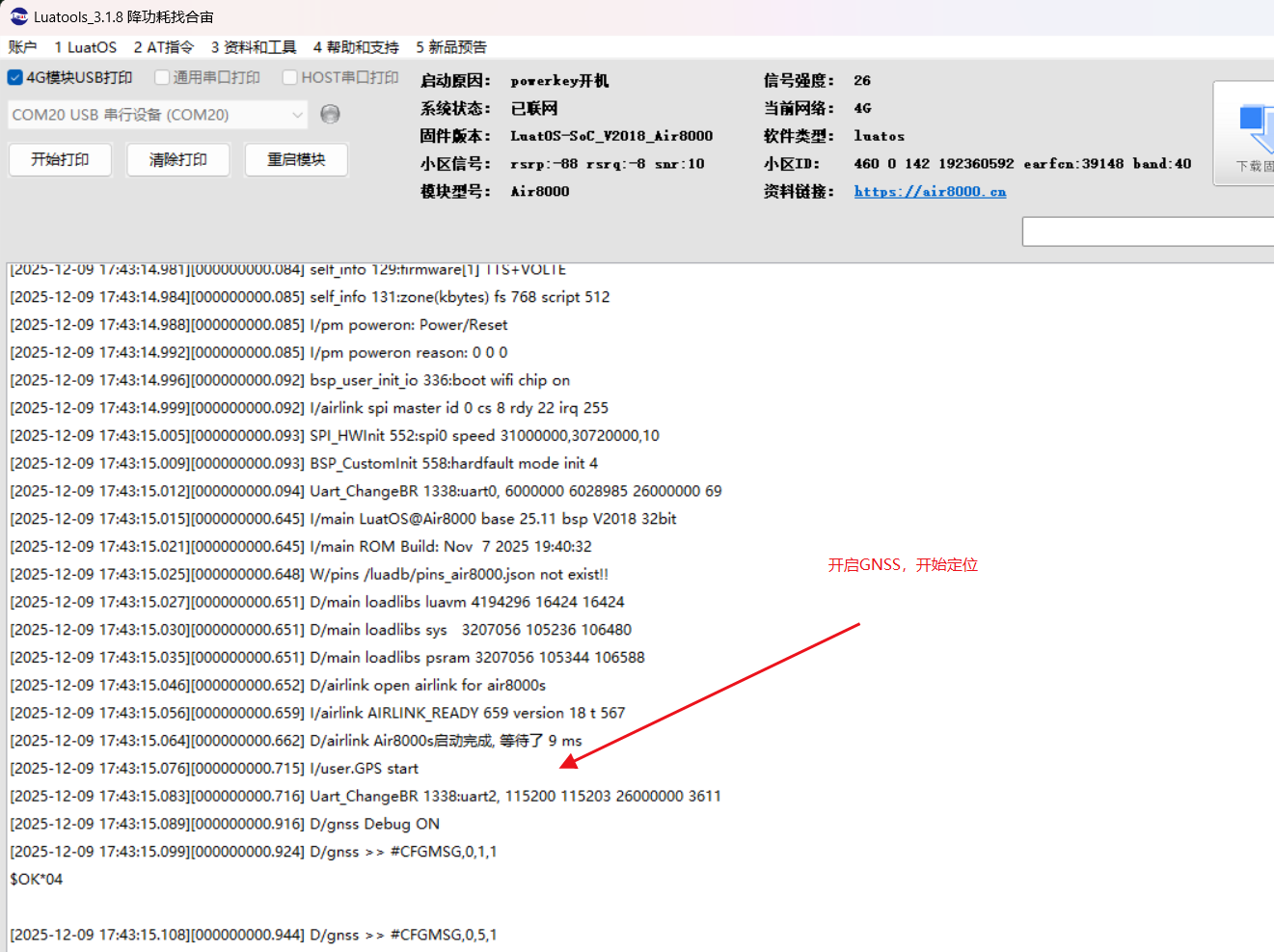Enable the 通用串口打印 checkbox
Image resolution: width=1274 pixels, height=952 pixels.
click(x=162, y=77)
